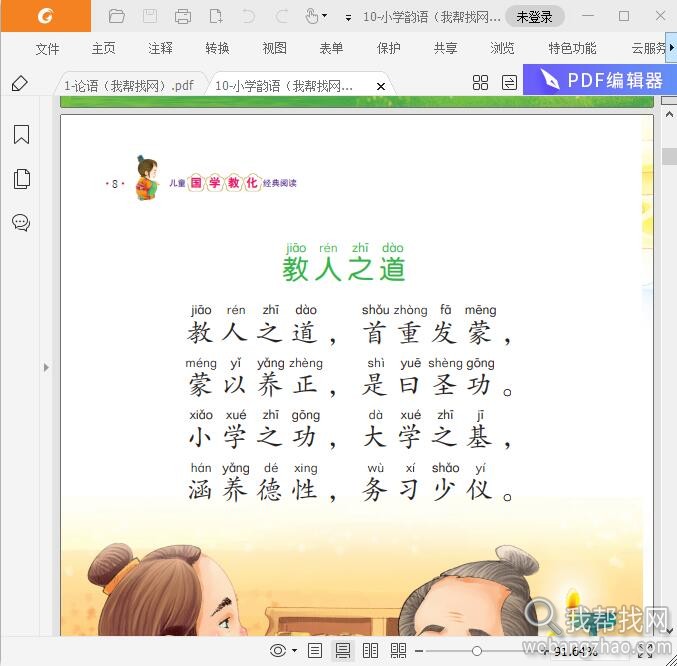
Task: Open the 浏览 tab
Action: 503,48
